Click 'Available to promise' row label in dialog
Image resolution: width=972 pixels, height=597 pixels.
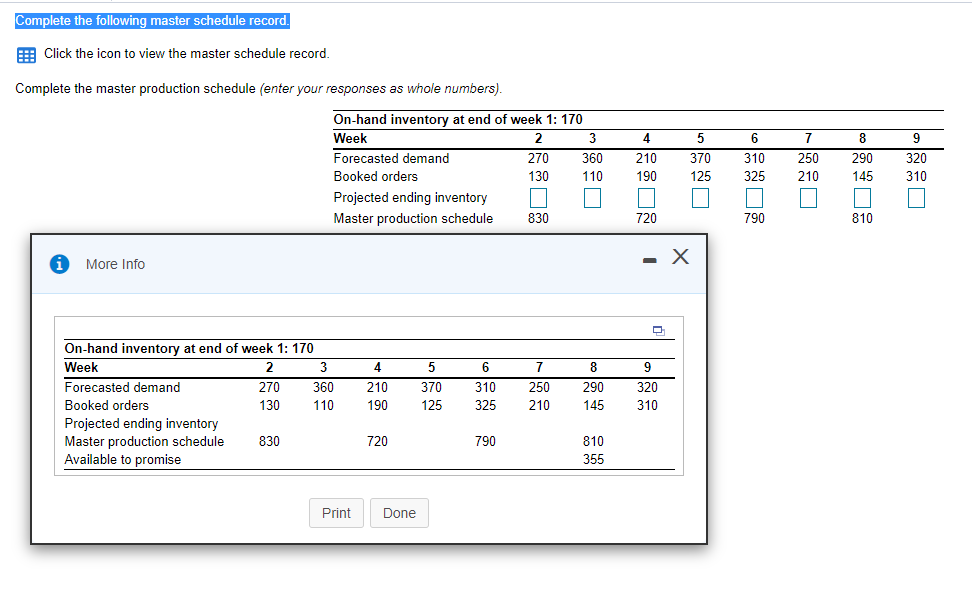(x=123, y=459)
